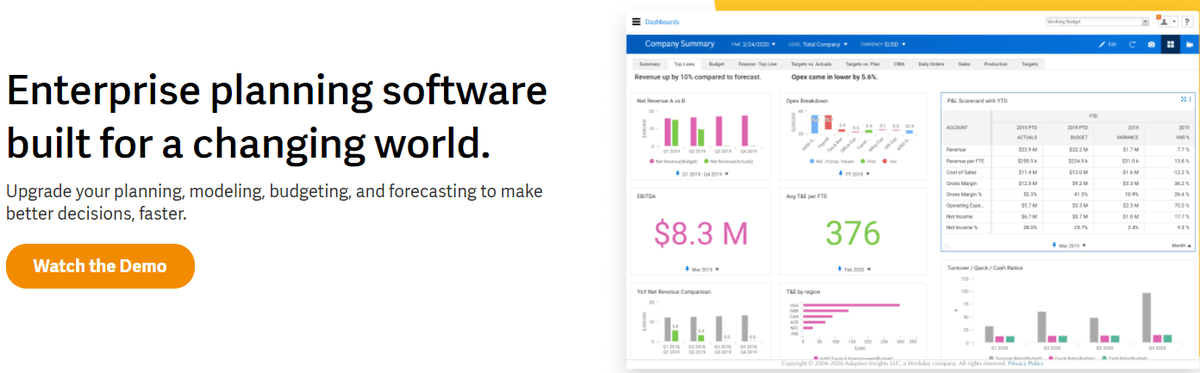
Task: Take a dashboard snapshot with camera icon
Action: click(1151, 44)
